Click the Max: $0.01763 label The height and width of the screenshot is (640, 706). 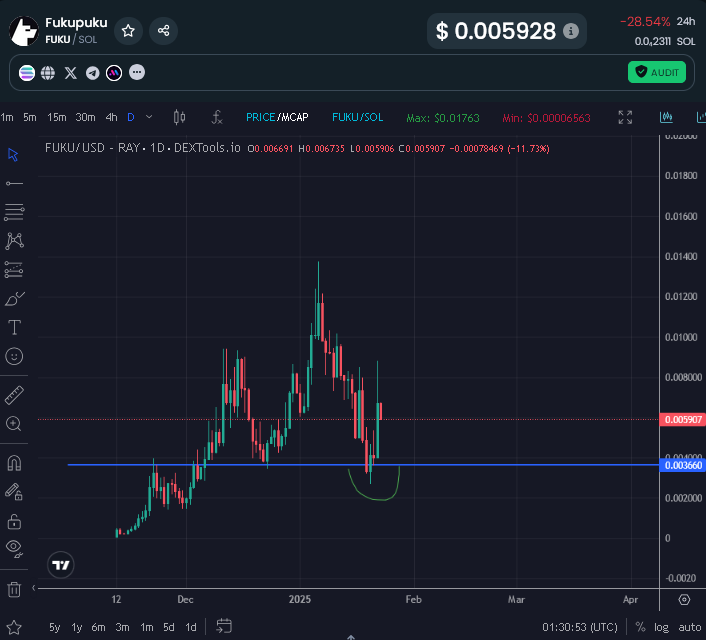443,118
